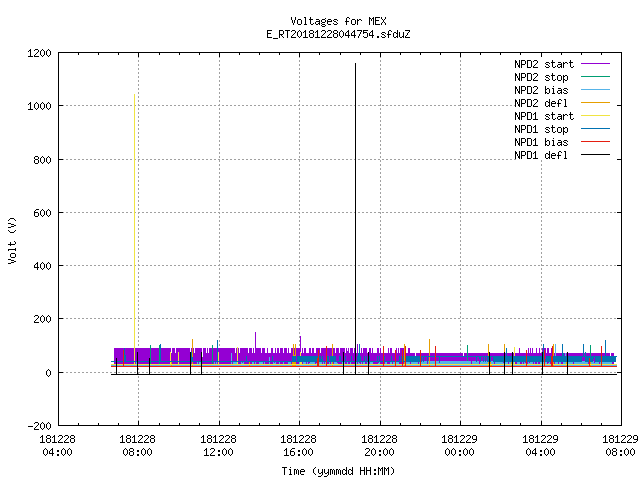Click the 'NPD2 bias' legend label

click(x=541, y=90)
